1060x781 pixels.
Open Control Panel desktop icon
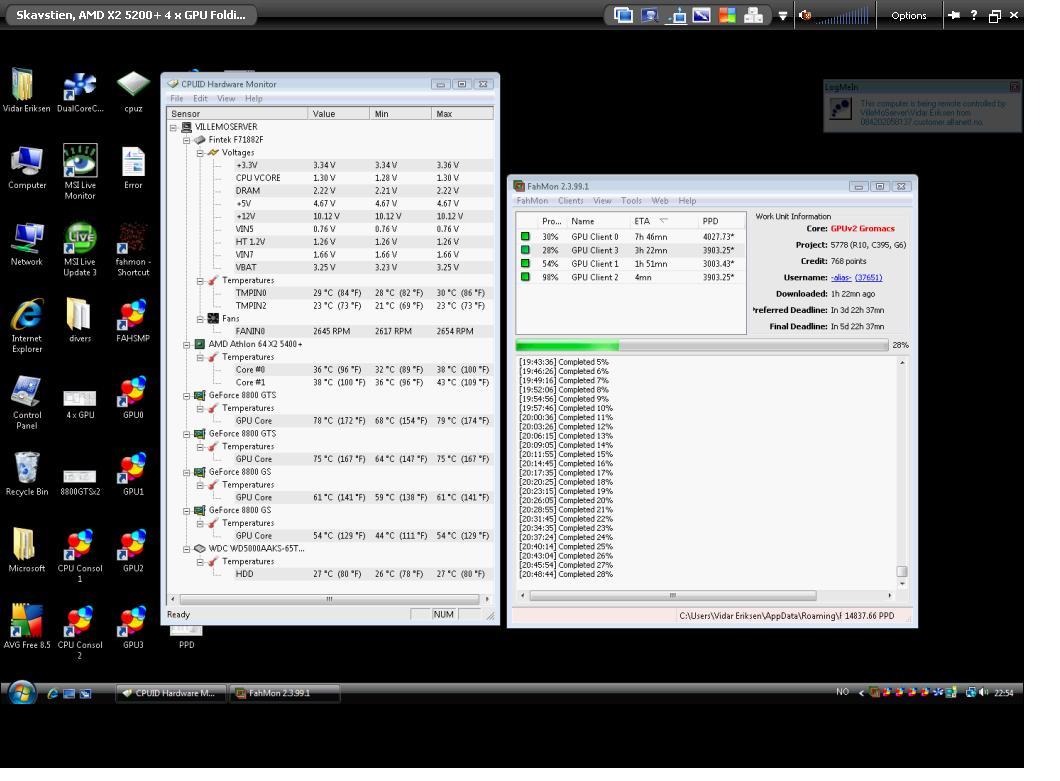pyautogui.click(x=26, y=402)
